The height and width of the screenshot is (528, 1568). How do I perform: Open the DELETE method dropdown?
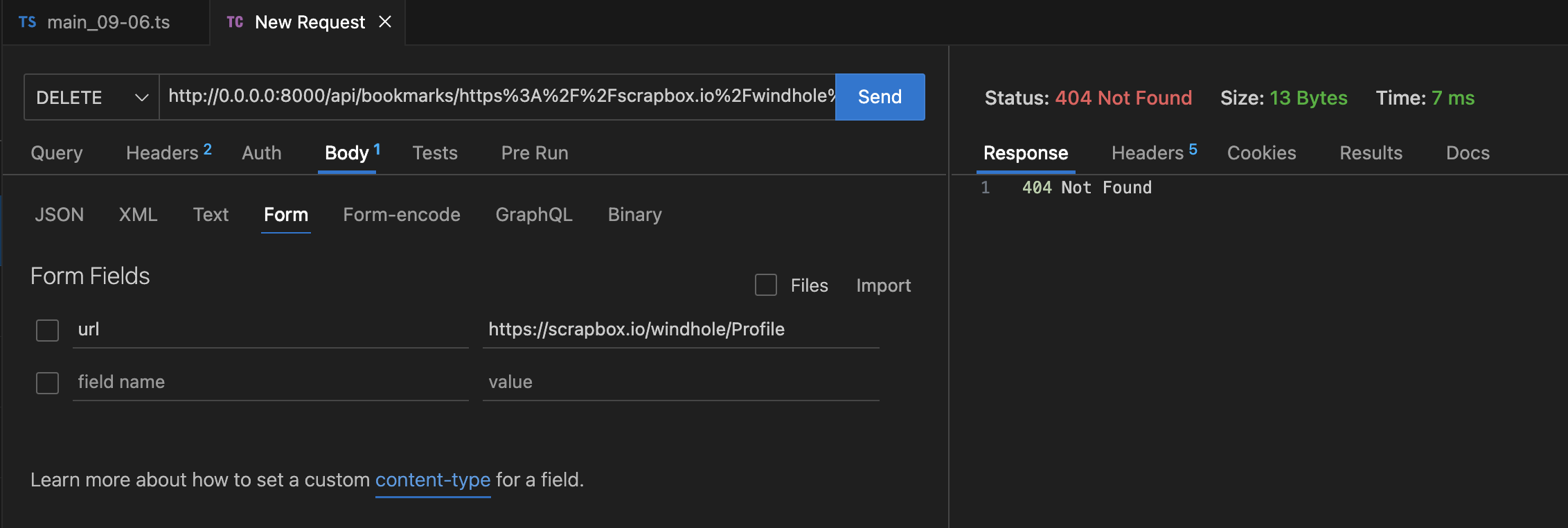(x=91, y=97)
